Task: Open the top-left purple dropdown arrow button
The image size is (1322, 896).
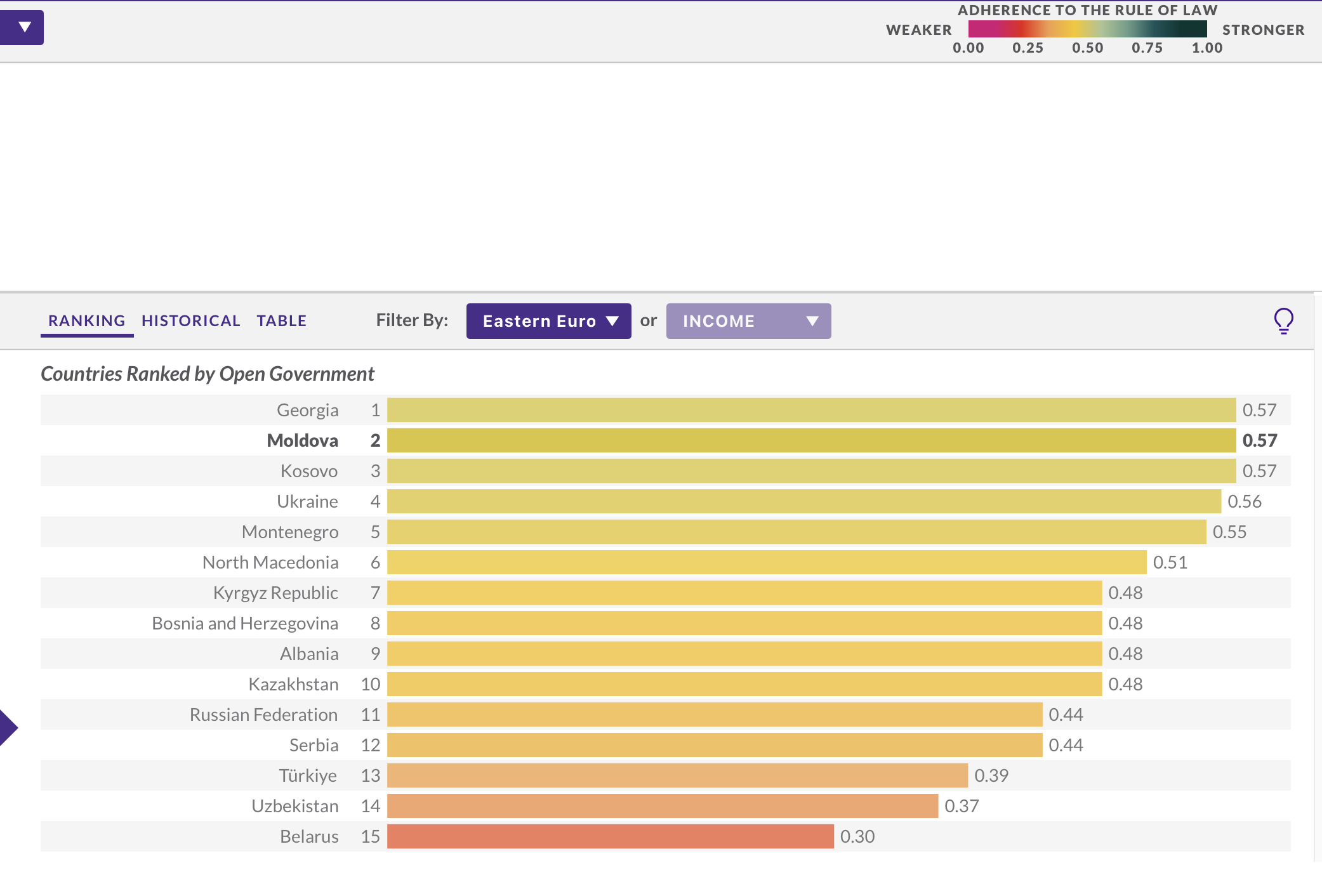Action: pyautogui.click(x=23, y=27)
